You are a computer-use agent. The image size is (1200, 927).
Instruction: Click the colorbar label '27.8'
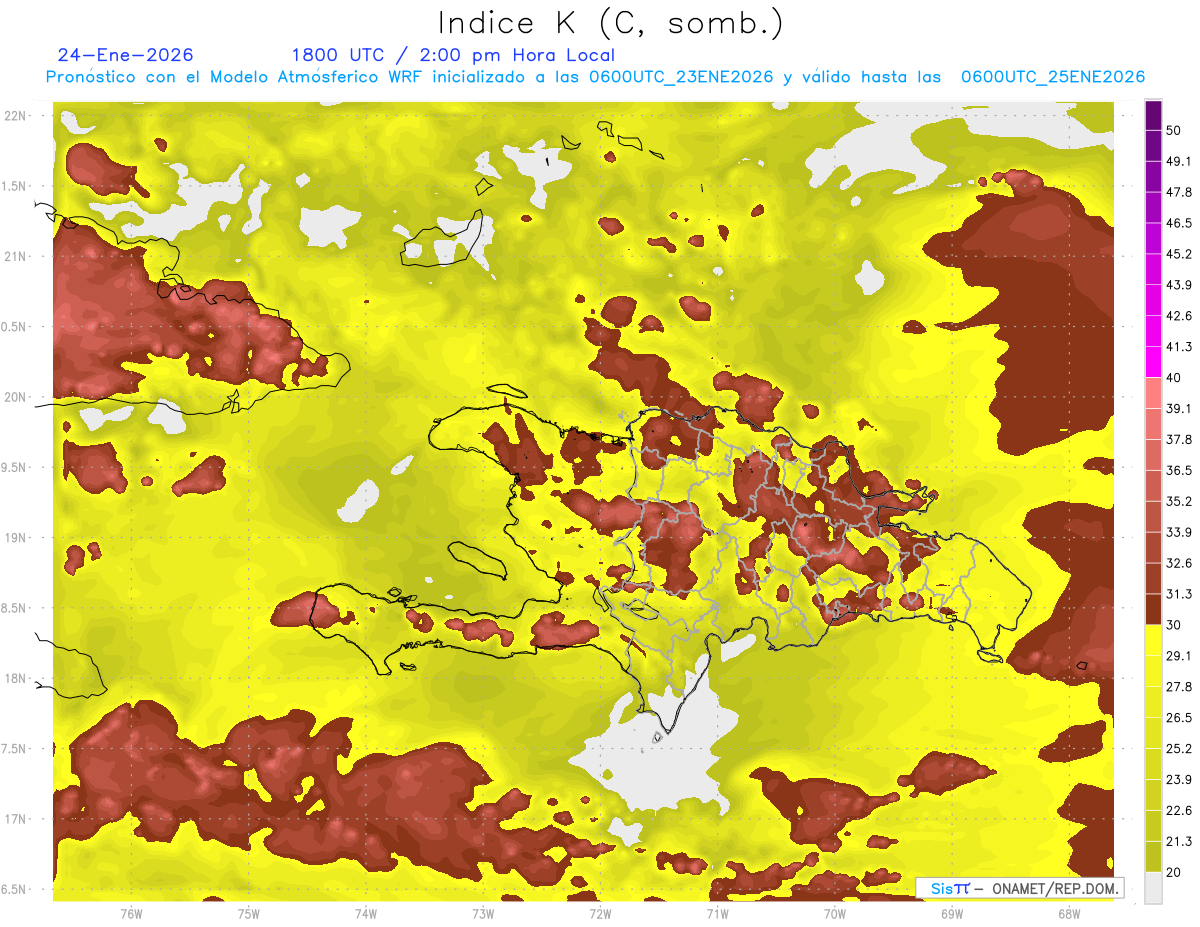click(x=1179, y=686)
